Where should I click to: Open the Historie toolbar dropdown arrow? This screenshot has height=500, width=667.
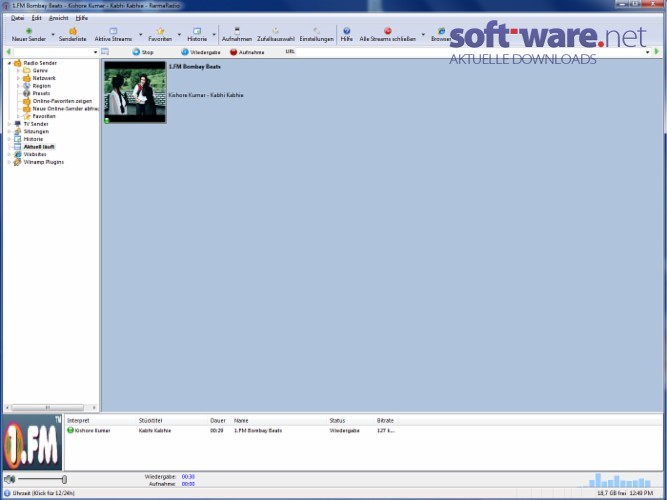(x=214, y=34)
